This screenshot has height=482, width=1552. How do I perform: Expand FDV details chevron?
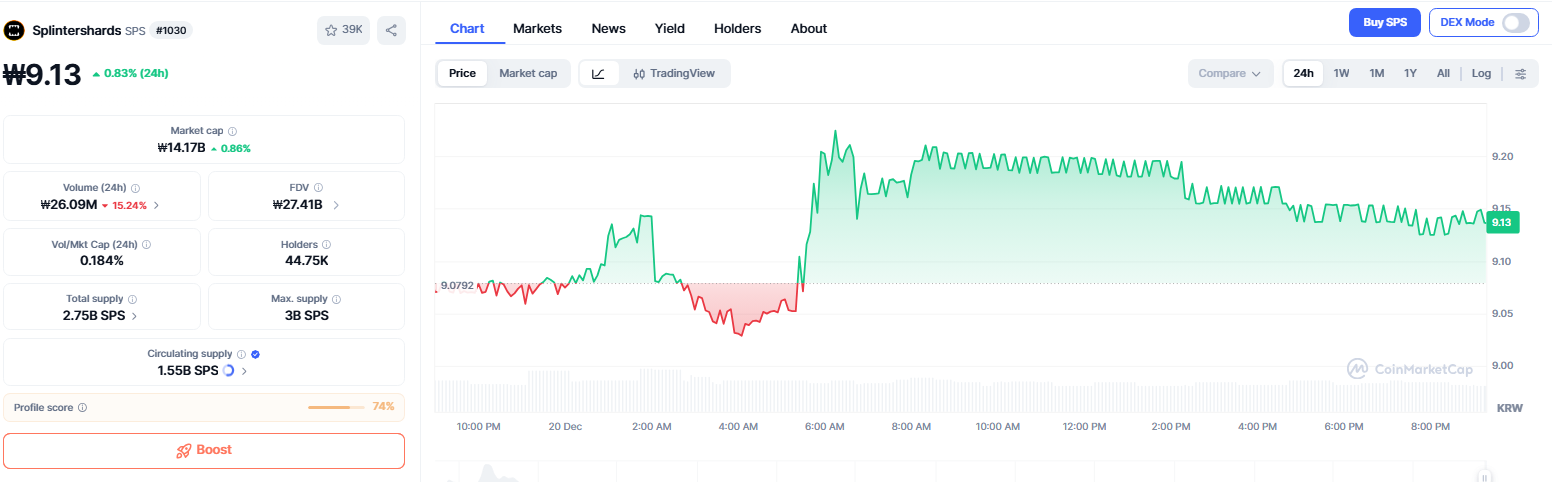tap(336, 205)
